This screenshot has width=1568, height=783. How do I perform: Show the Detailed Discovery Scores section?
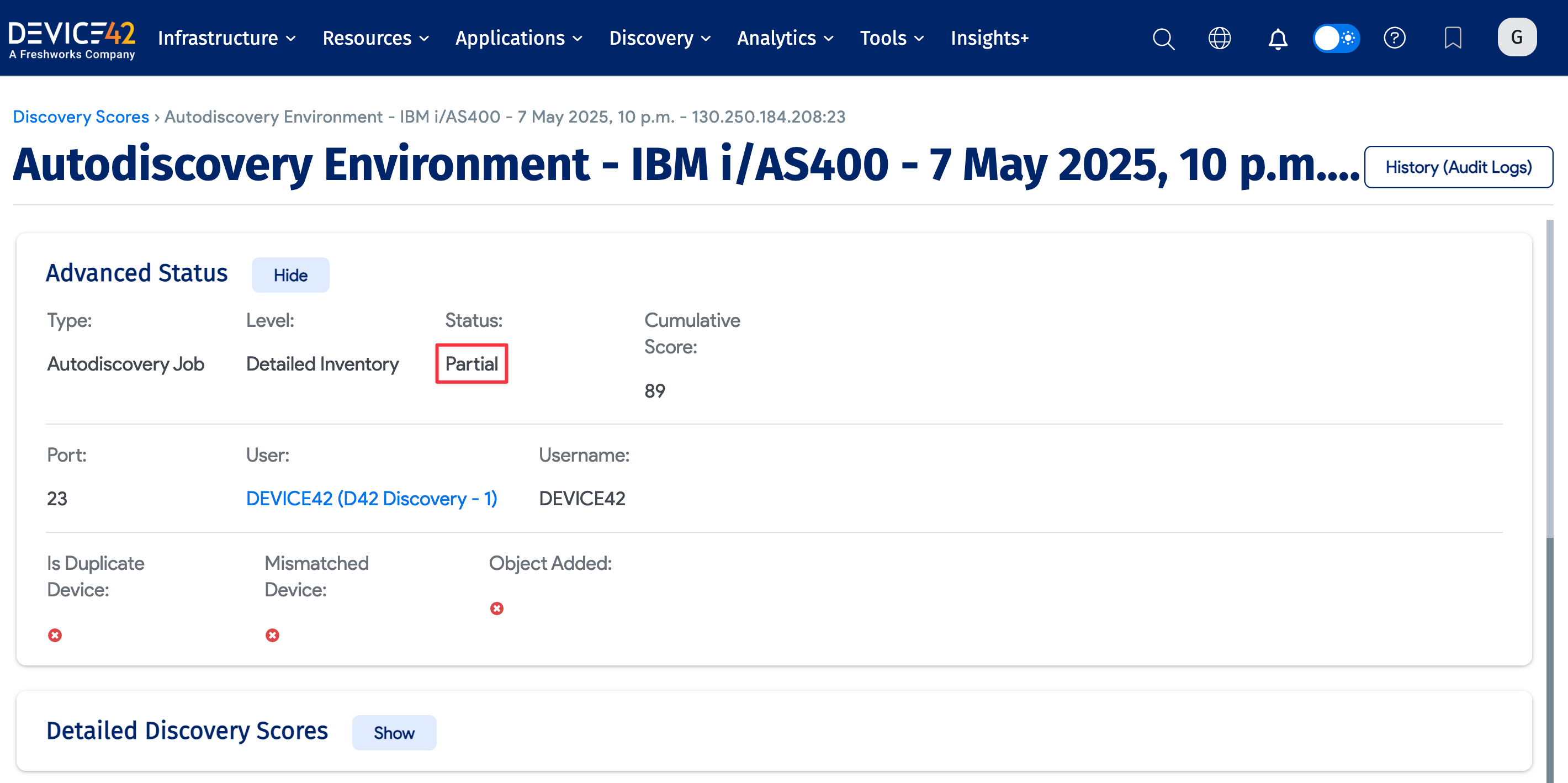394,732
